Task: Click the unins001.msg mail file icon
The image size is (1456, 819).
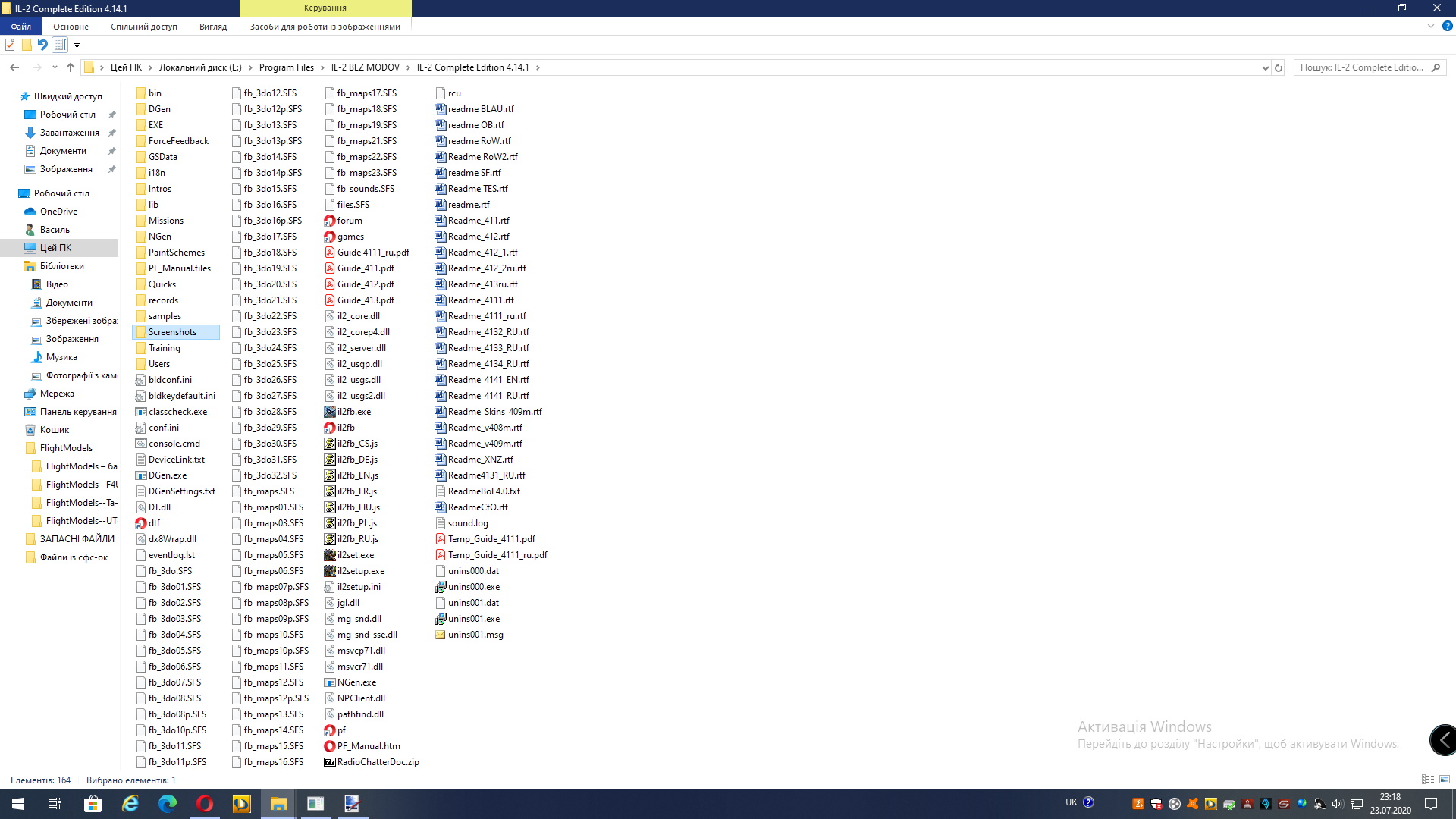Action: [440, 635]
